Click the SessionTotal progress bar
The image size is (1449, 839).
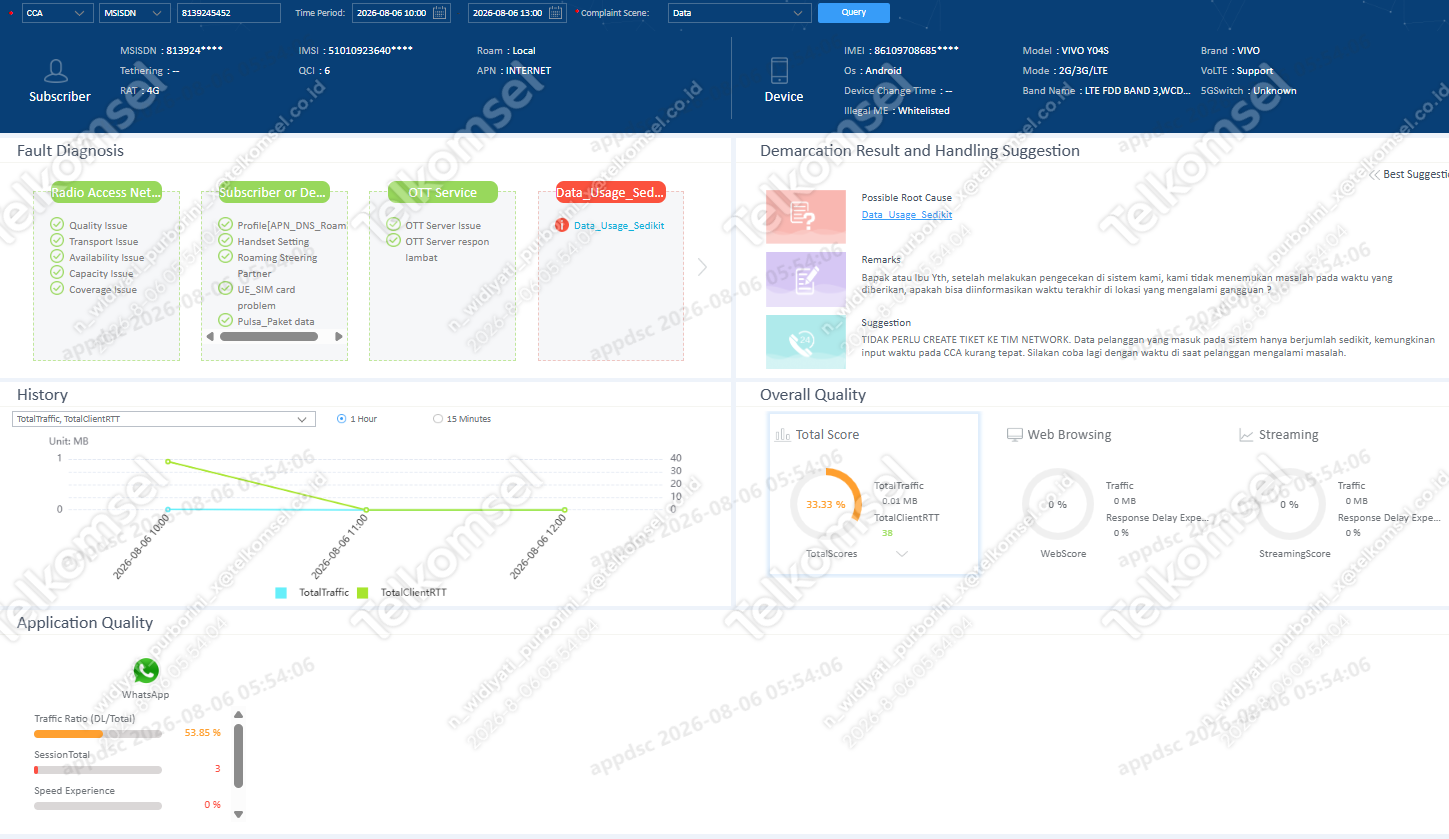tap(98, 770)
